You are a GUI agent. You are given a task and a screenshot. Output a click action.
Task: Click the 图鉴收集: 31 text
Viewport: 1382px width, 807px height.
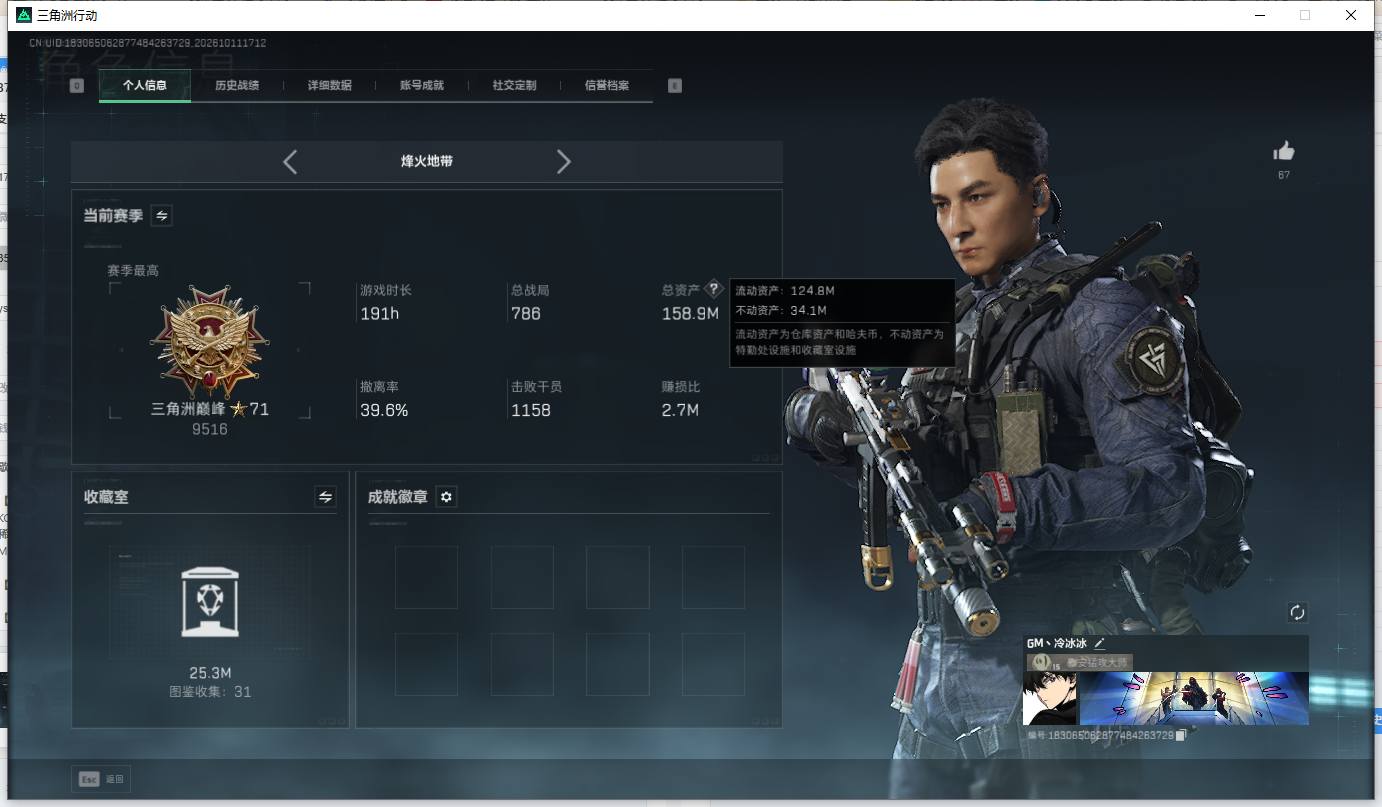(x=210, y=691)
